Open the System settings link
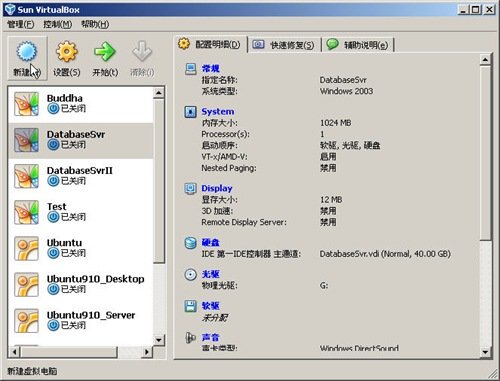This screenshot has width=500, height=381. pos(218,112)
